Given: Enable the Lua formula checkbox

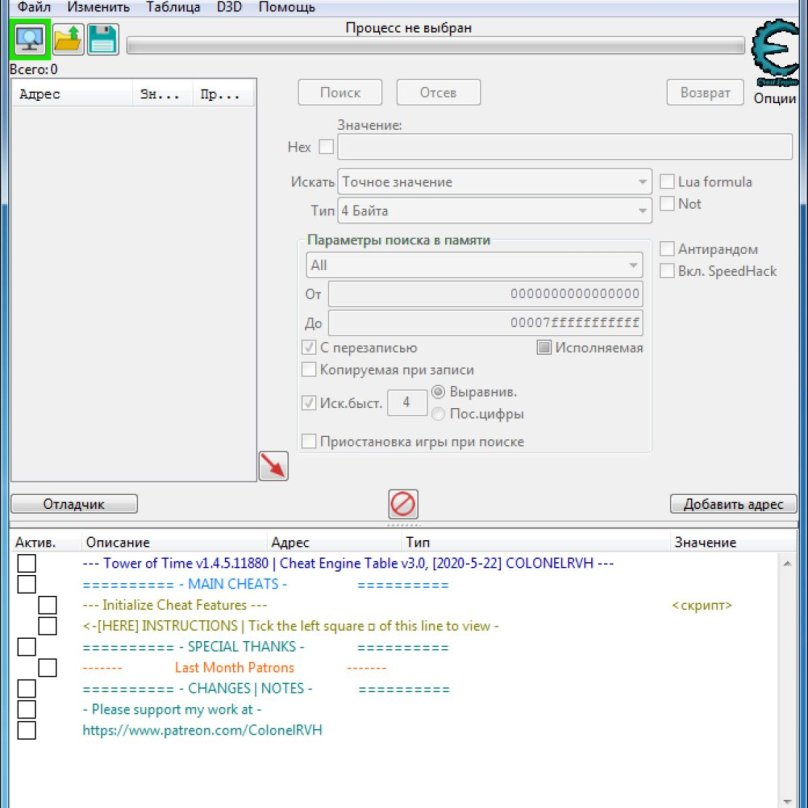Looking at the screenshot, I should point(667,182).
